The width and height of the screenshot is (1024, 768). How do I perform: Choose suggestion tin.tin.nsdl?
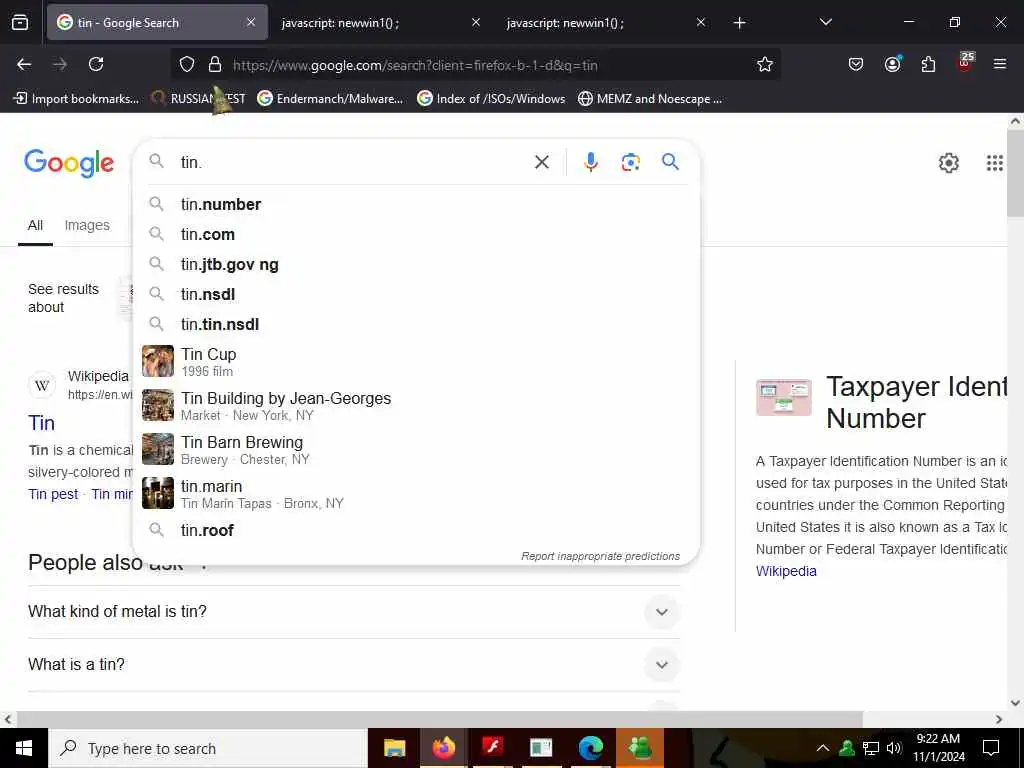tap(416, 325)
